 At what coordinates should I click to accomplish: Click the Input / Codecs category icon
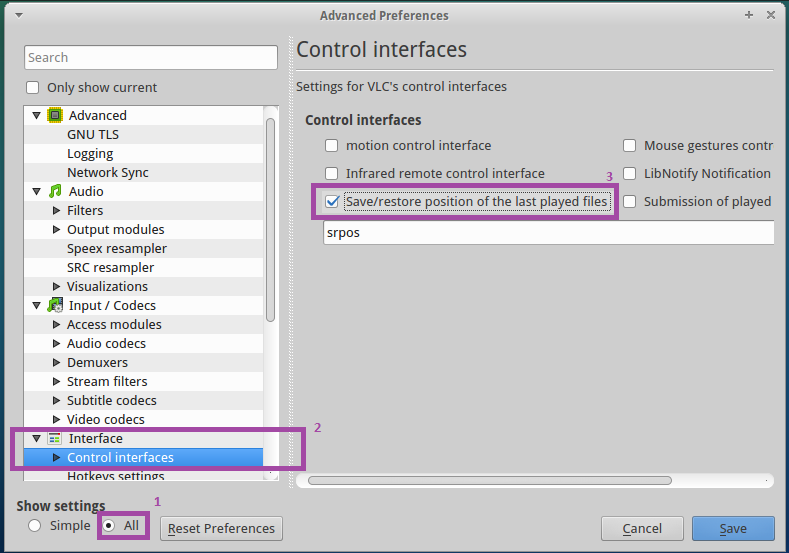55,305
